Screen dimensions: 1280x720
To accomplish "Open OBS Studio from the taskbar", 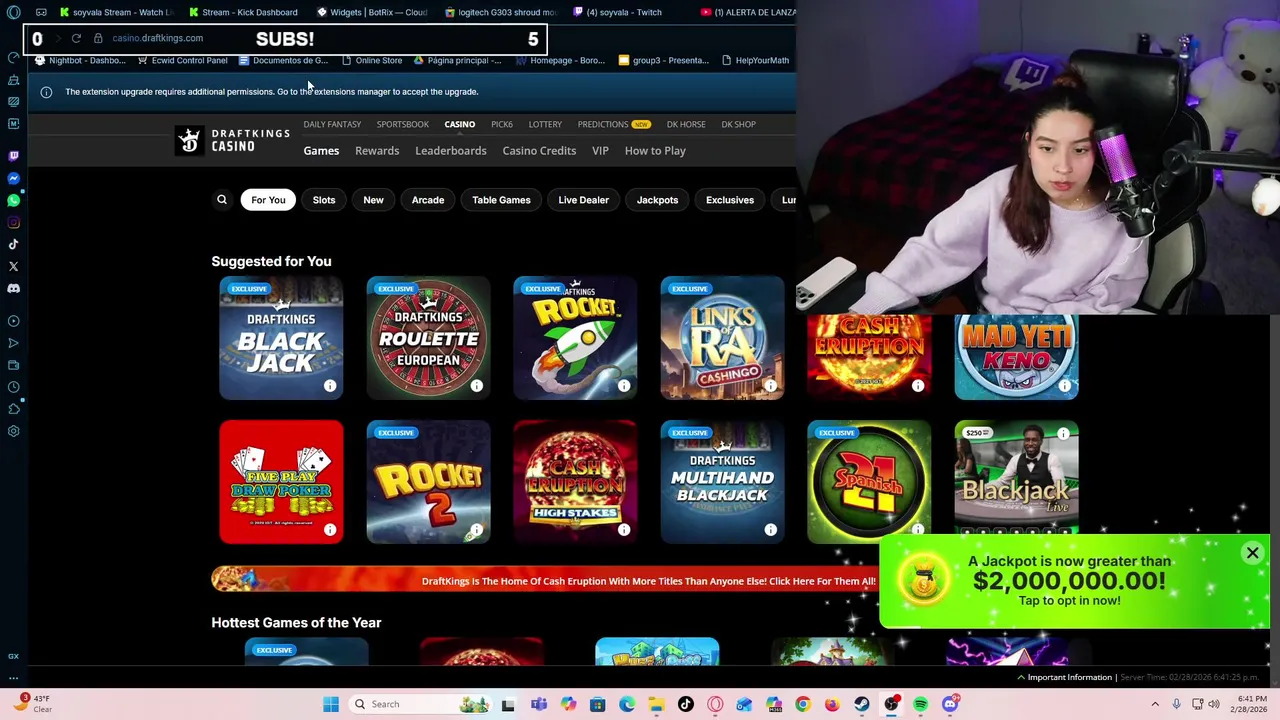I will point(891,704).
